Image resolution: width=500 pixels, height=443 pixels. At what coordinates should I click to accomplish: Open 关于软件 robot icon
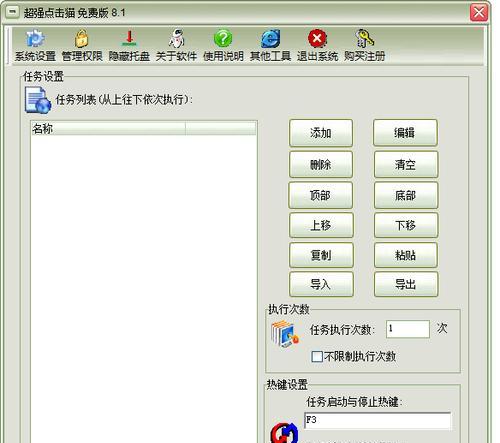click(176, 39)
